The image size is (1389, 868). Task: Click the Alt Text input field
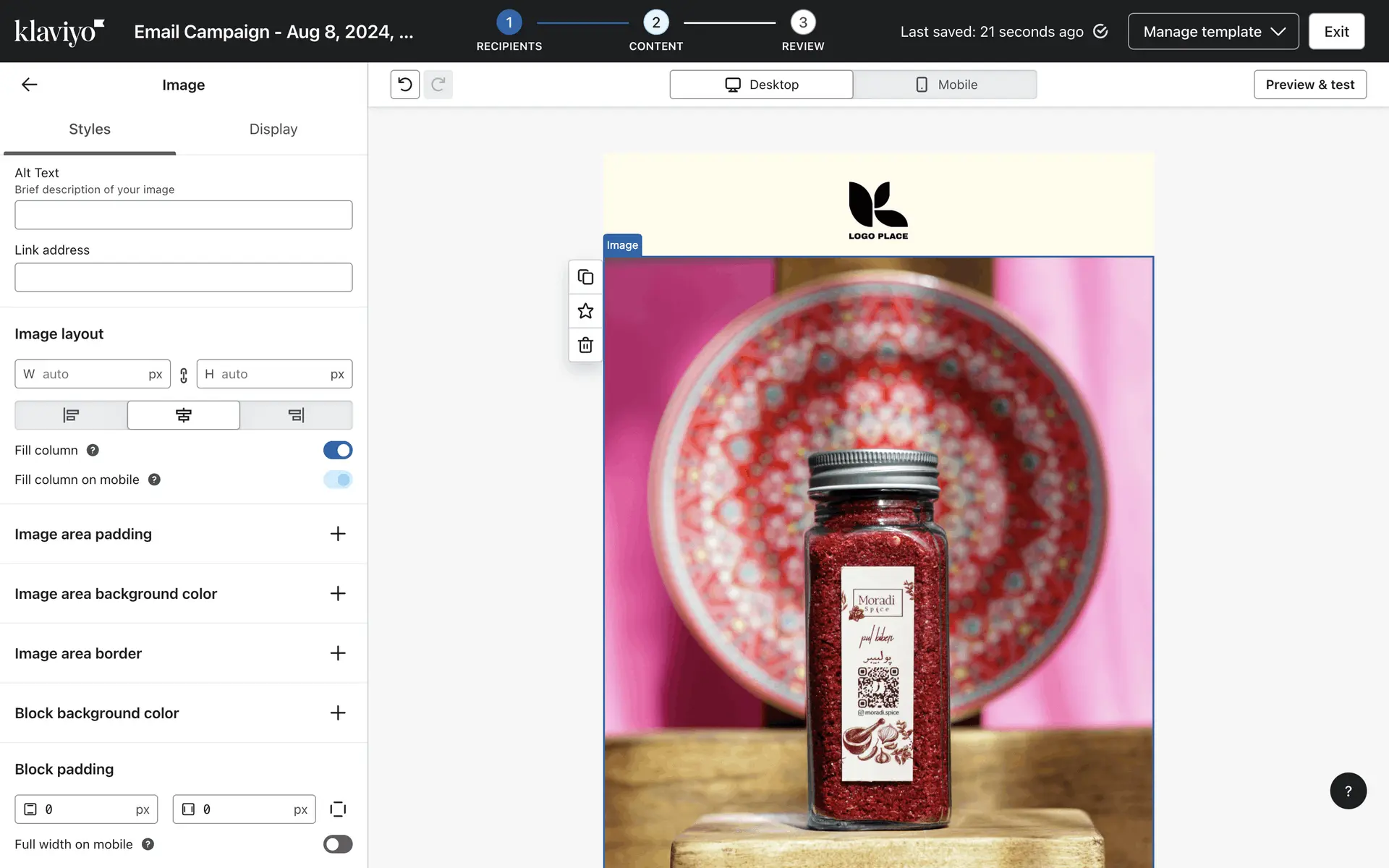(184, 215)
